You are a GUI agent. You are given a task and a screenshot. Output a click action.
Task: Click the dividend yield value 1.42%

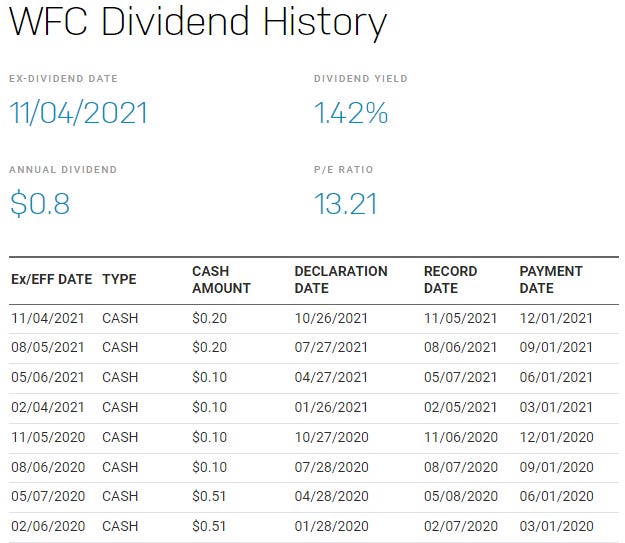351,113
